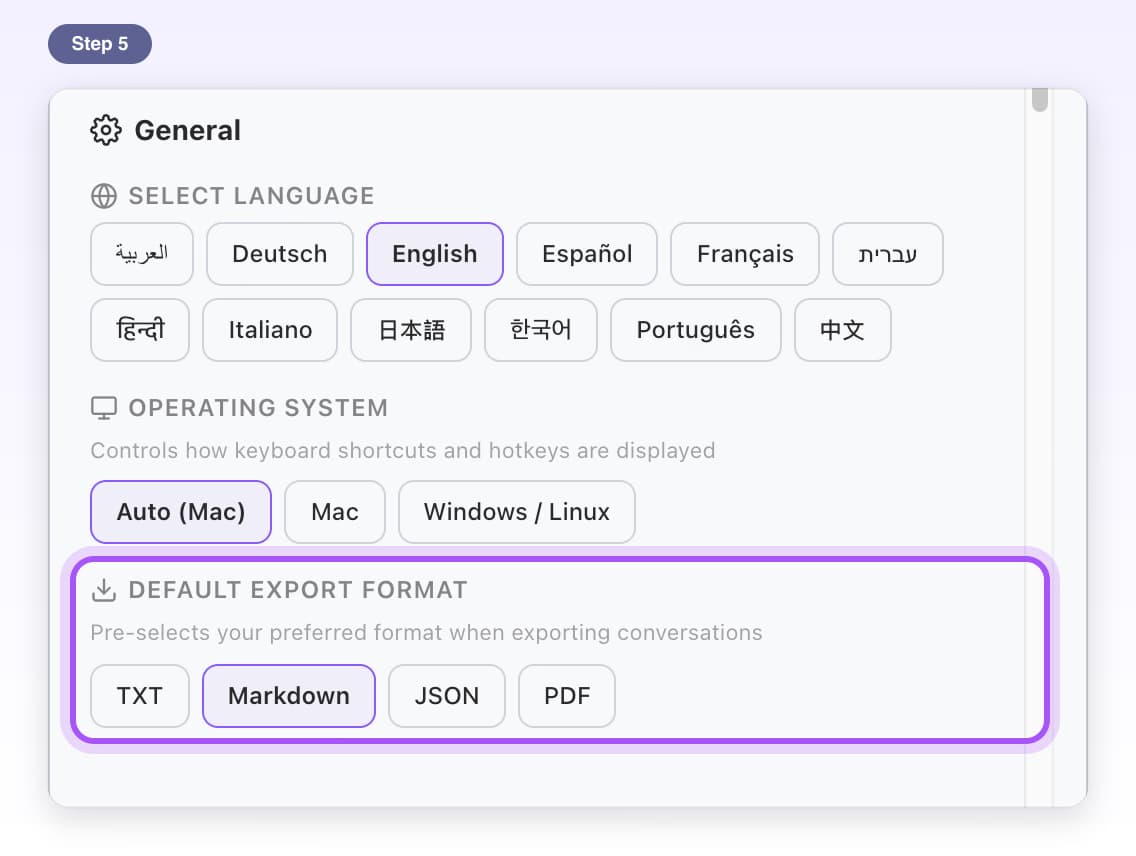1136x856 pixels.
Task: Click the OPERATING SYSTEM section label
Action: 258,408
